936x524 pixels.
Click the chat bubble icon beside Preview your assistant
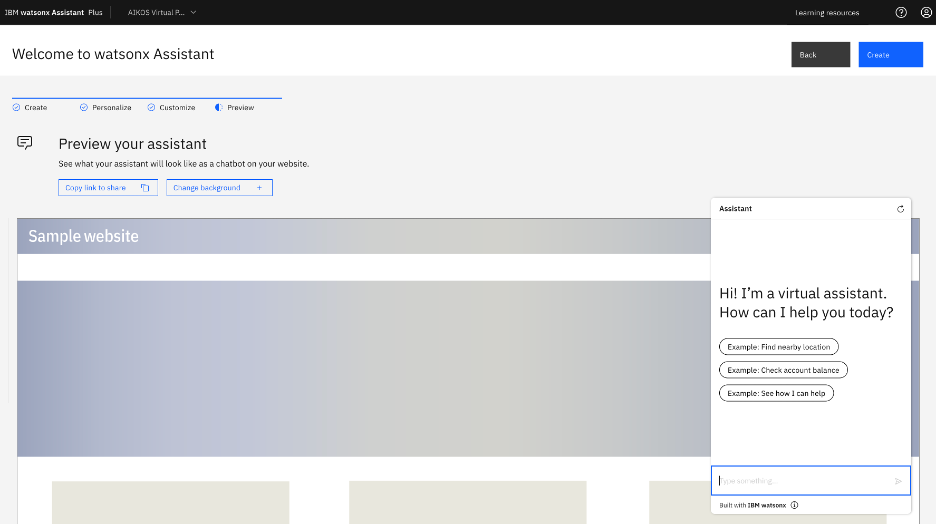click(25, 143)
